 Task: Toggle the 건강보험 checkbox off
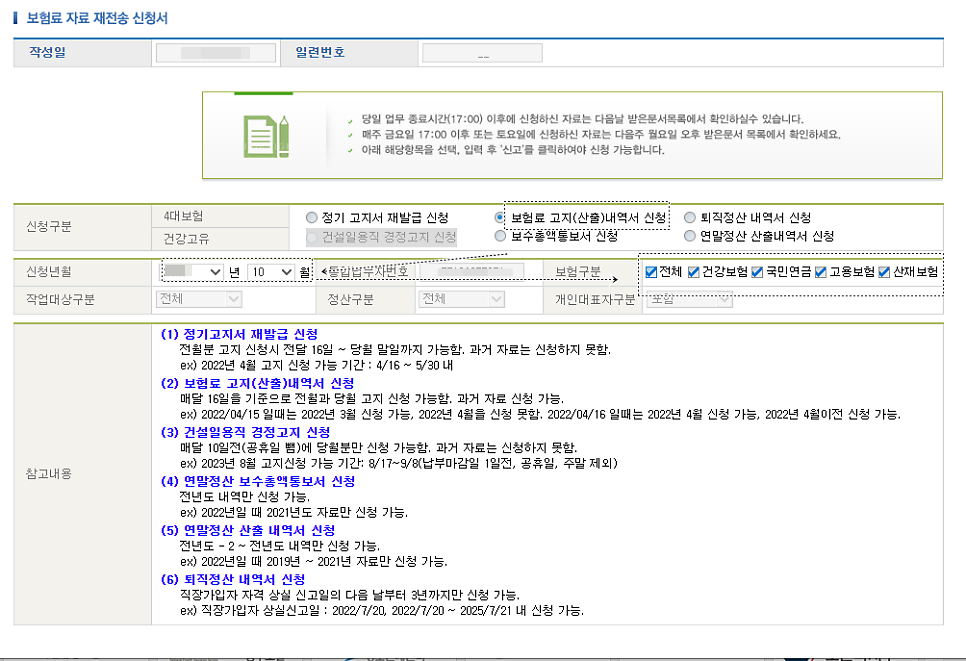click(x=694, y=272)
